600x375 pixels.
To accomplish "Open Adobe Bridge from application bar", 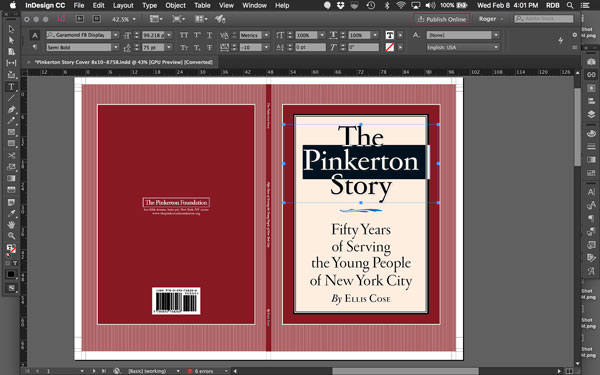I will 80,19.
